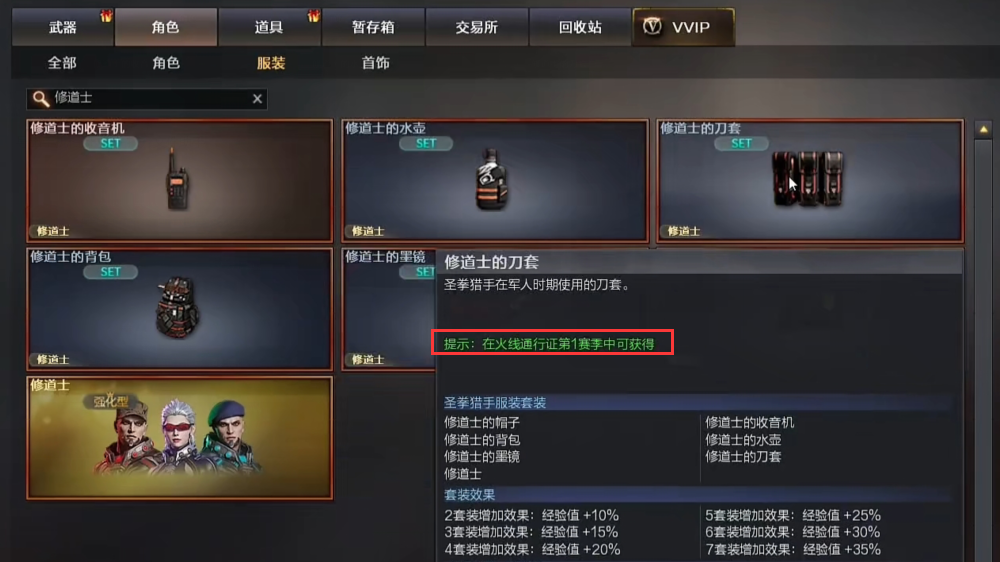Click SET badge on 修道士的背包
Viewport: 1000px width, 562px height.
pyautogui.click(x=110, y=272)
